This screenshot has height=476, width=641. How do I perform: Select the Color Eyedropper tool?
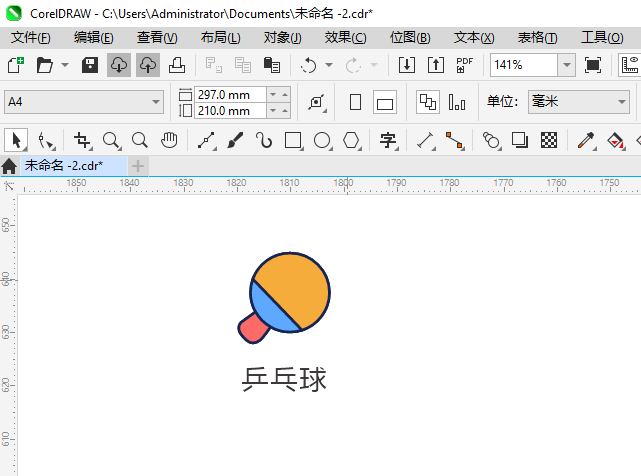click(x=586, y=140)
